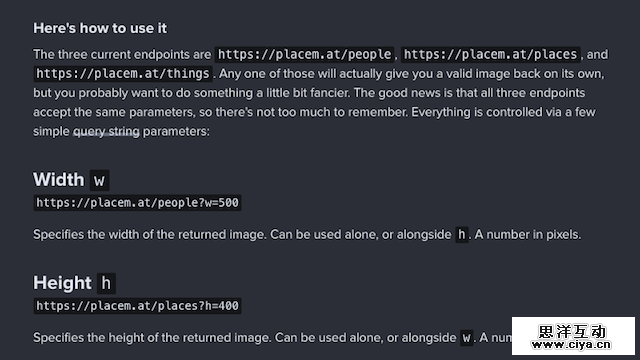Viewport: 640px width, 360px height.
Task: Click the "Here's how to use it" heading
Action: (x=100, y=28)
